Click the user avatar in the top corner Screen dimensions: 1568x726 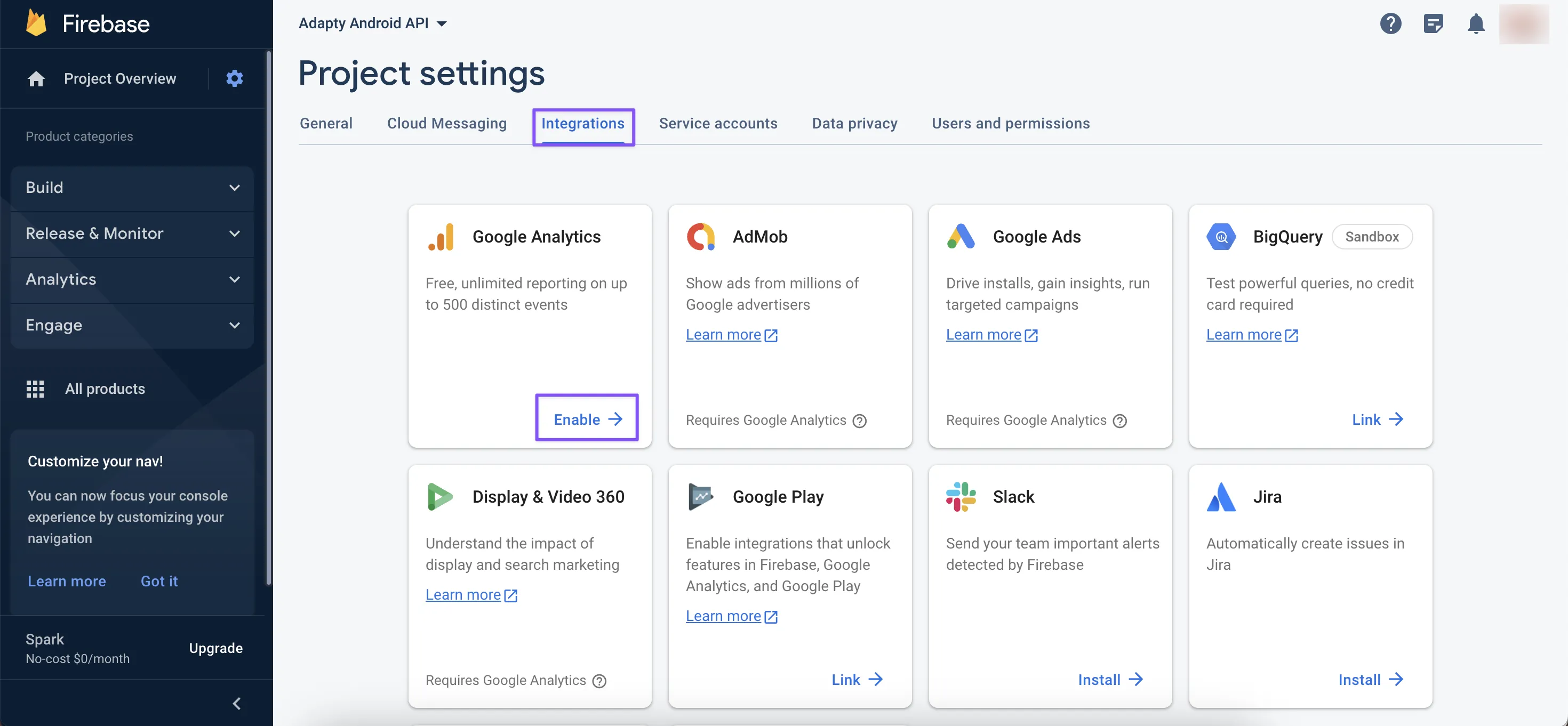[1523, 24]
